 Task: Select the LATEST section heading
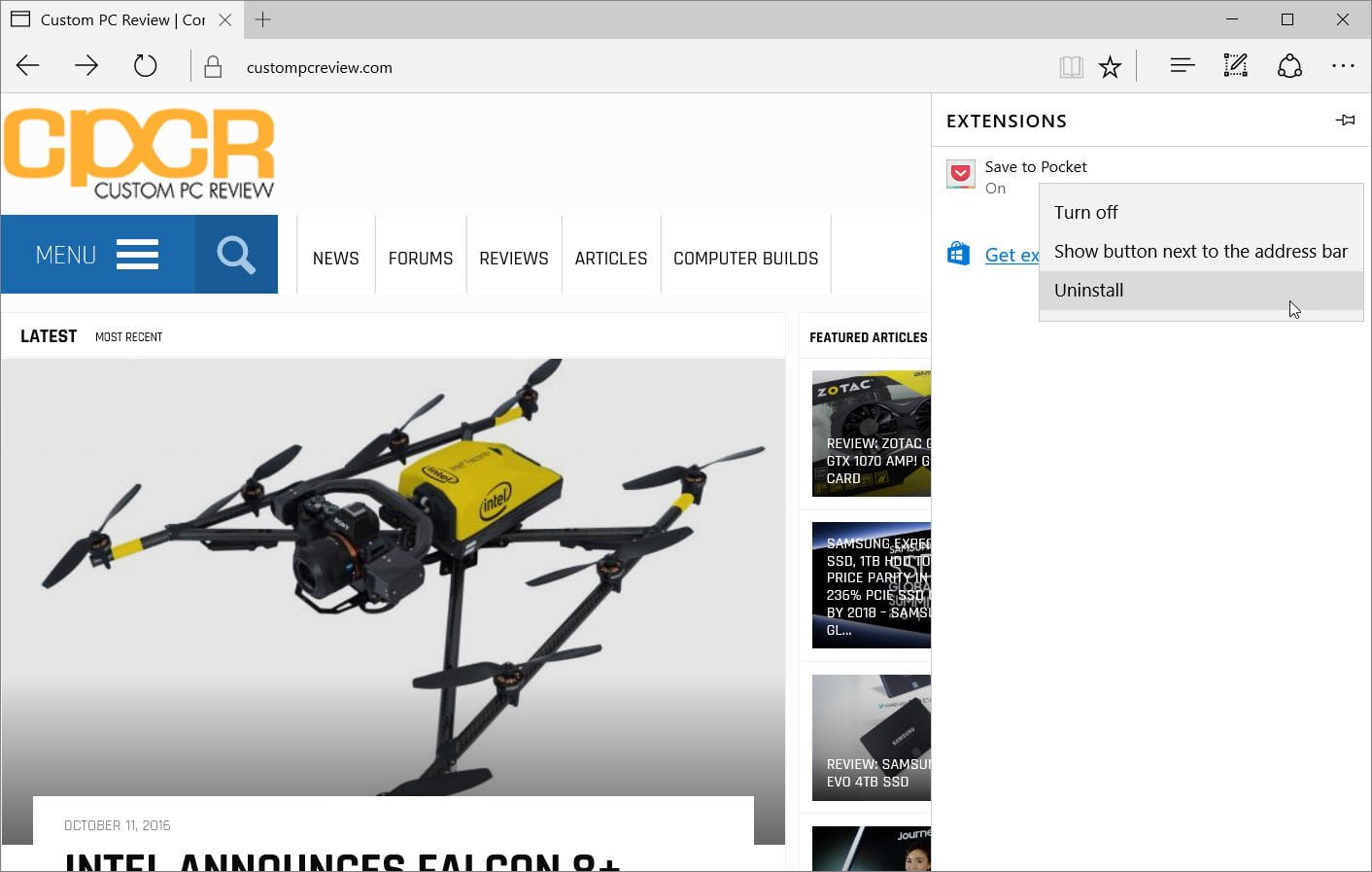(49, 336)
